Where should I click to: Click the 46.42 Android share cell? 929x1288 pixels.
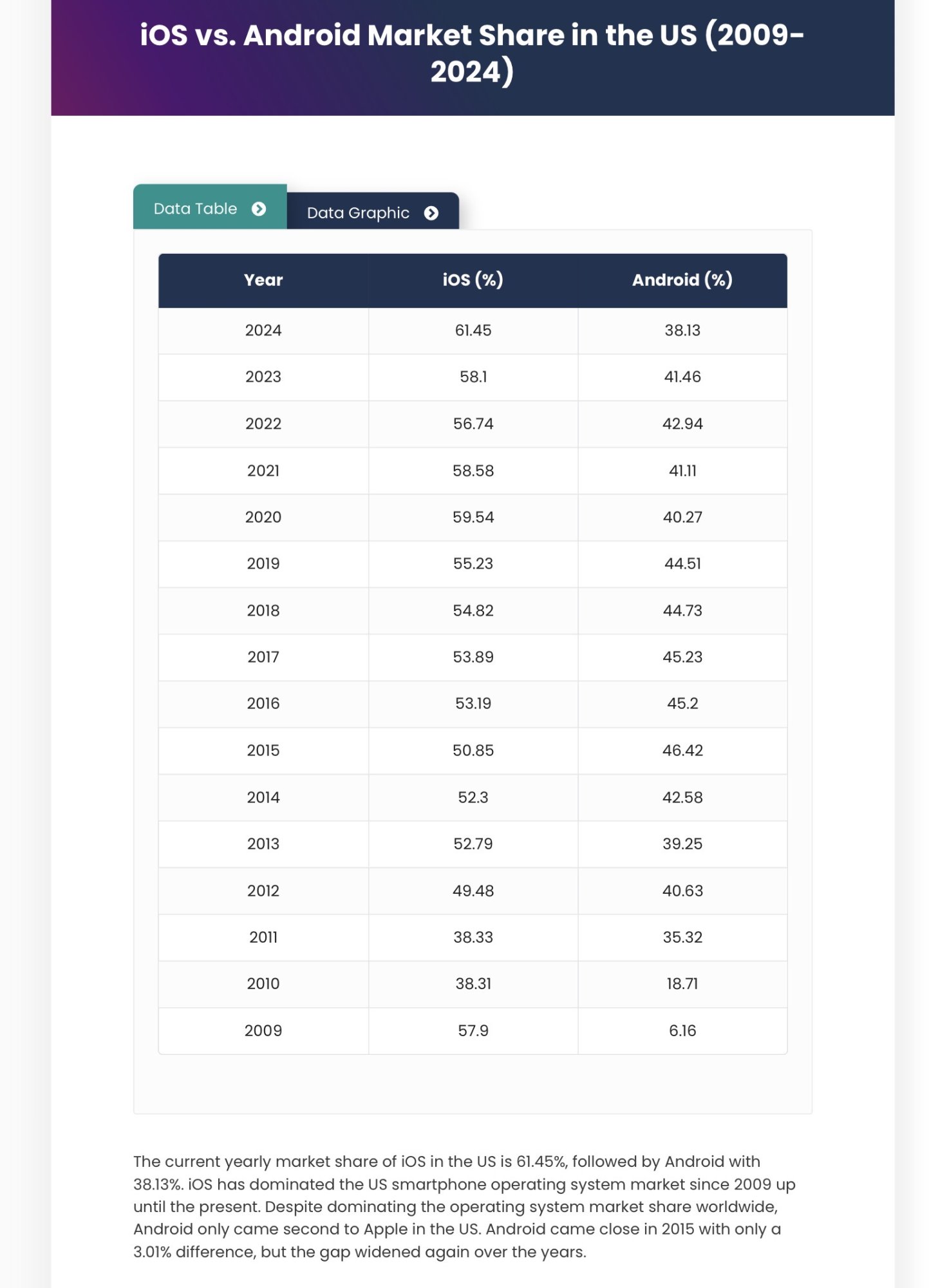[x=682, y=750]
